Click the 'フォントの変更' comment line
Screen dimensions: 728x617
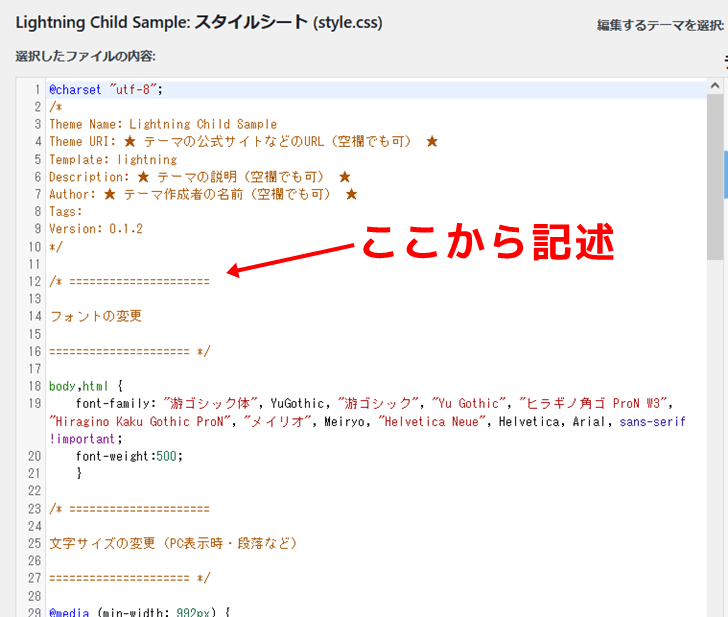click(x=96, y=316)
